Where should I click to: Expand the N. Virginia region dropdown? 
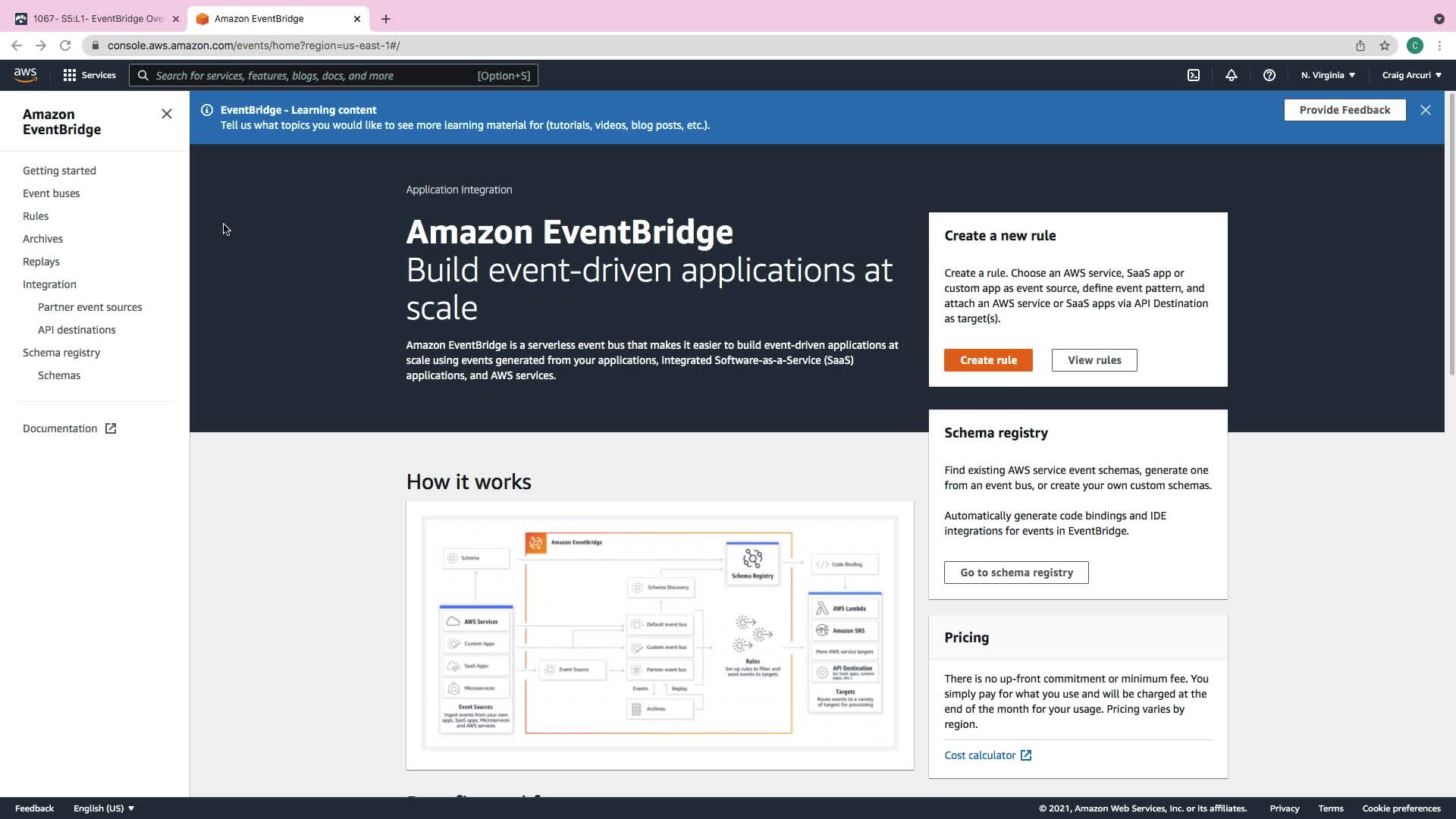click(1327, 75)
